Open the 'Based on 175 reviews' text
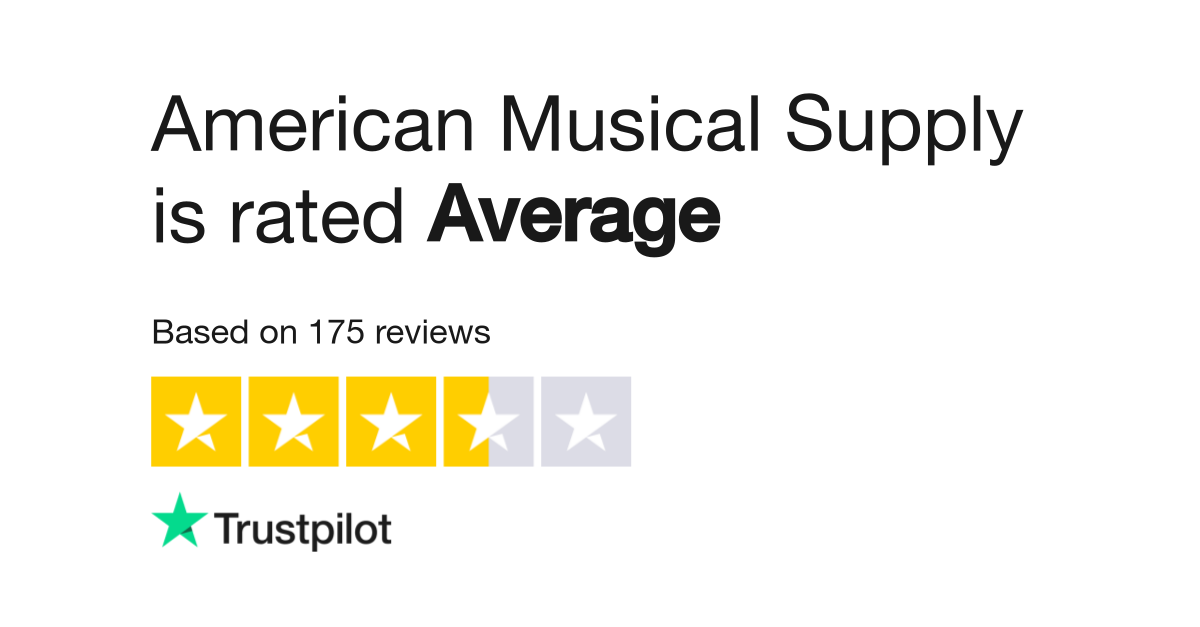 321,332
